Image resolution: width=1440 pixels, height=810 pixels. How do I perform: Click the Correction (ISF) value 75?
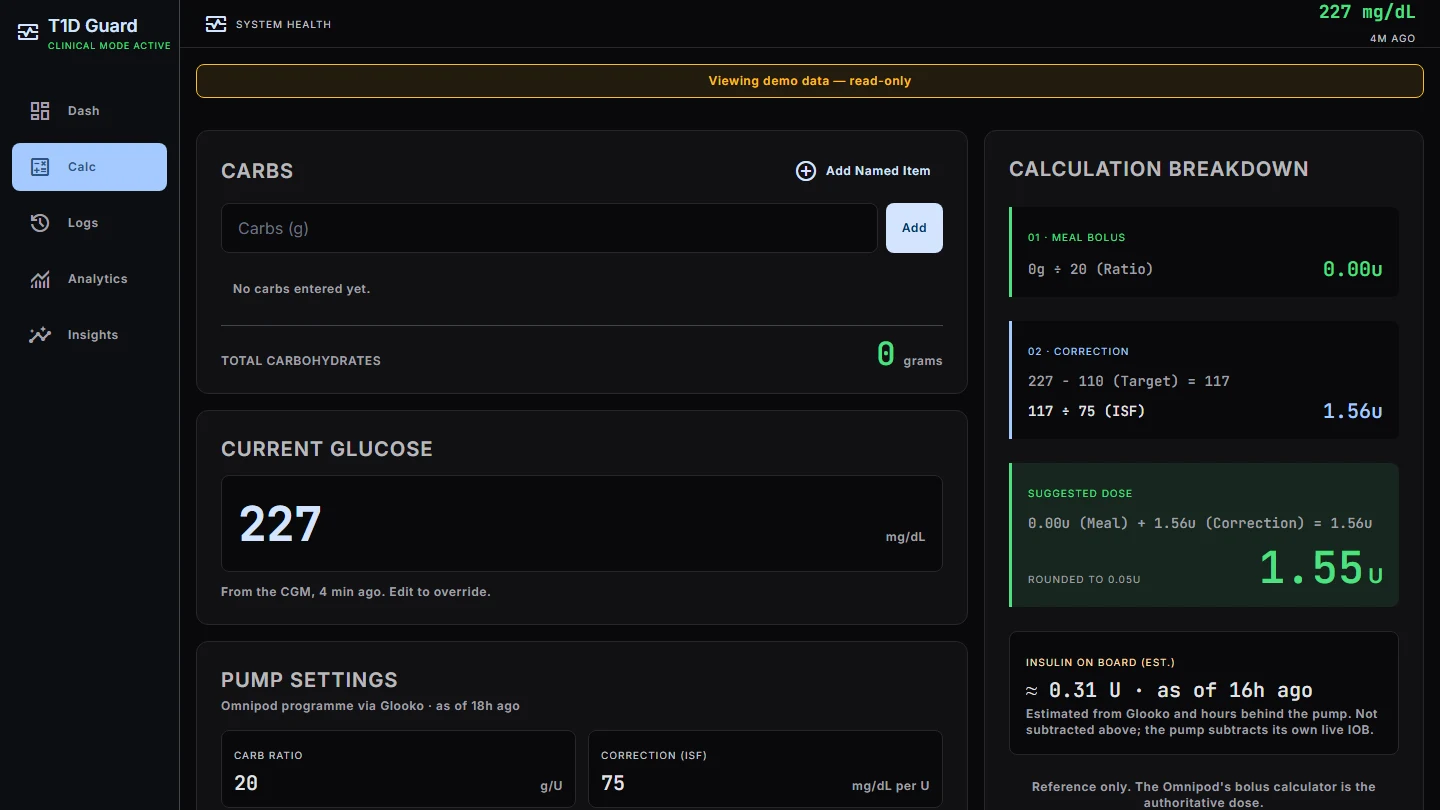click(613, 783)
